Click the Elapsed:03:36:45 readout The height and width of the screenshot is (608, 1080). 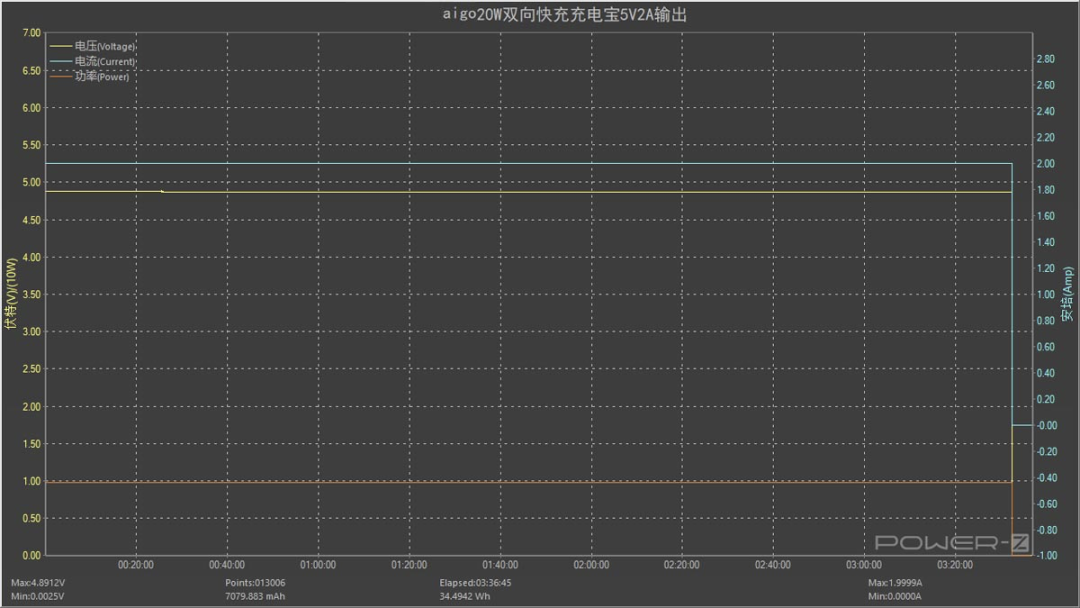pyautogui.click(x=475, y=583)
